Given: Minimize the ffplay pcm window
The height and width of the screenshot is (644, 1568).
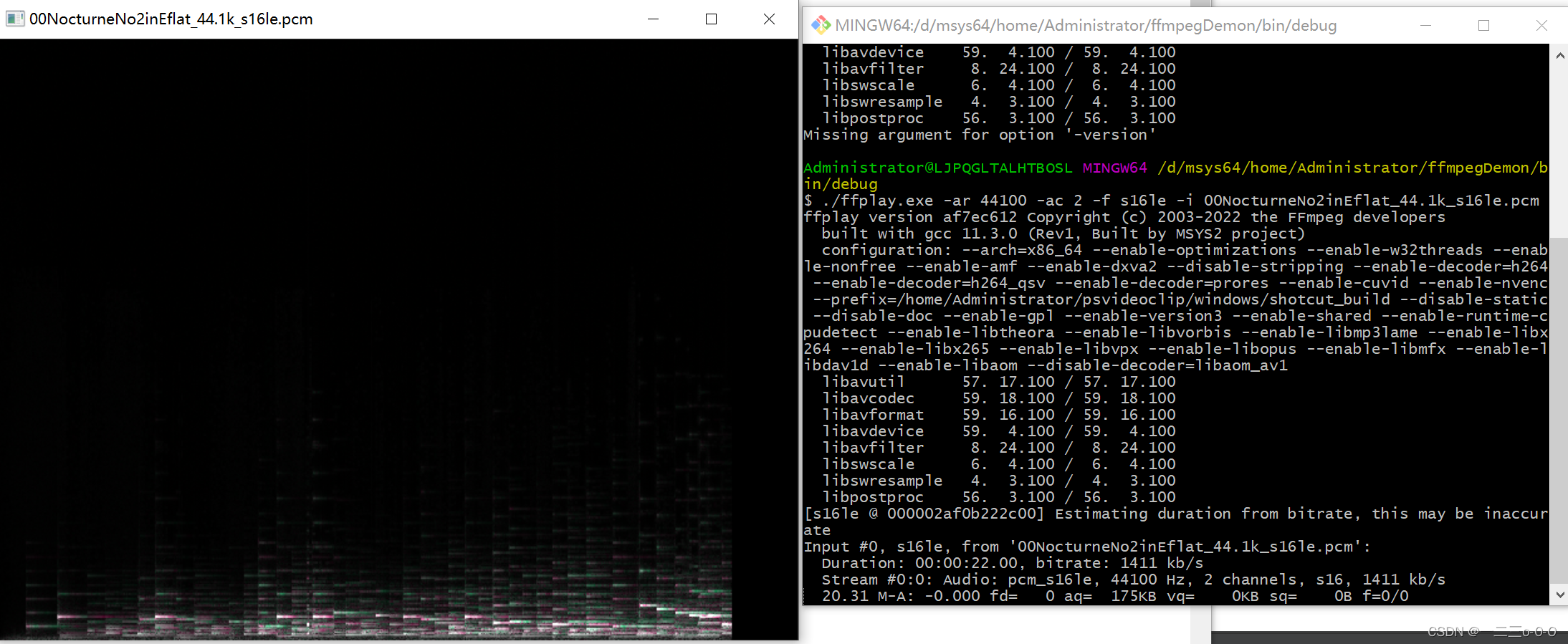Looking at the screenshot, I should [x=653, y=19].
